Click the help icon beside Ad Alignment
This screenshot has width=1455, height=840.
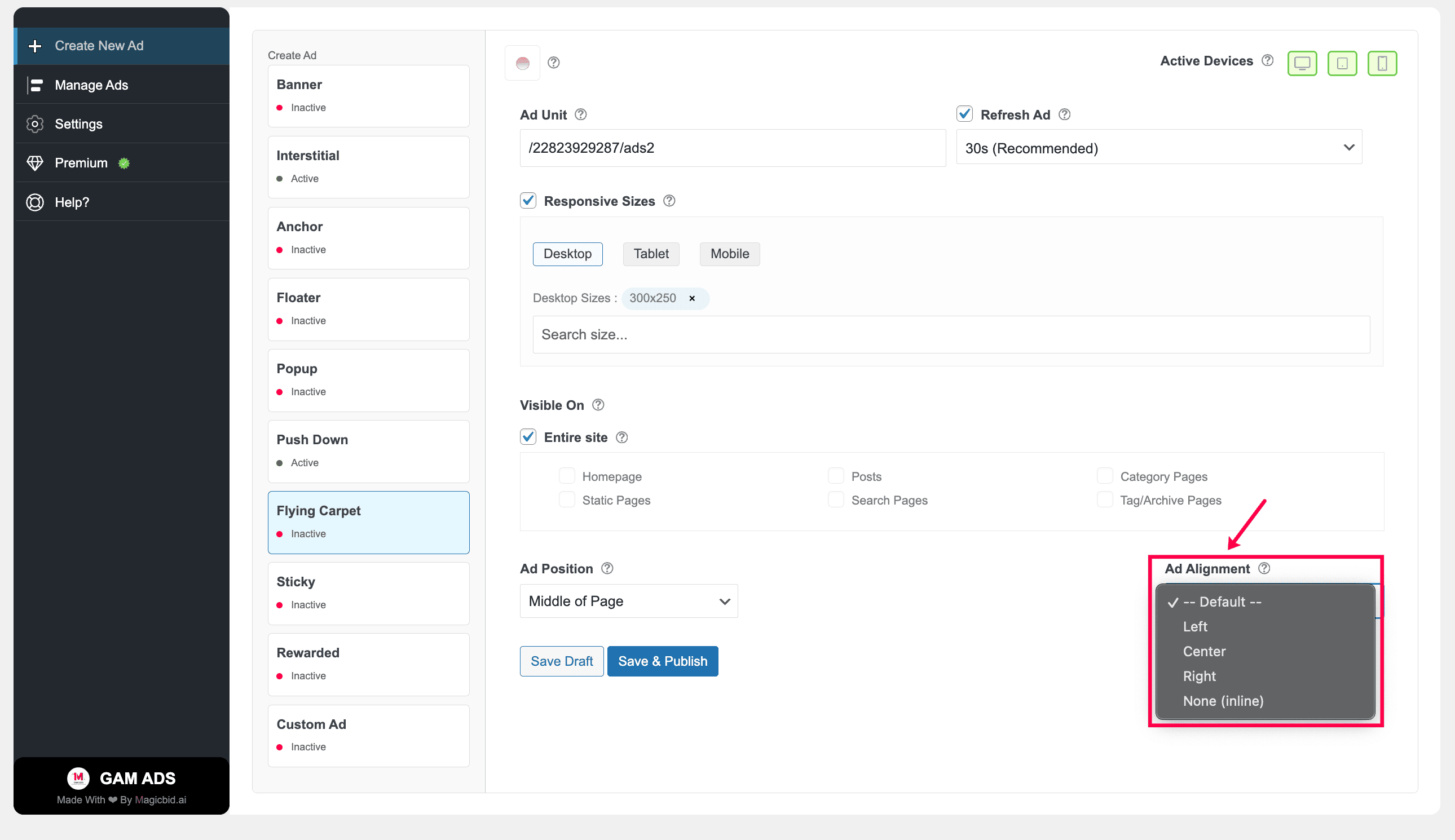[x=1264, y=568]
